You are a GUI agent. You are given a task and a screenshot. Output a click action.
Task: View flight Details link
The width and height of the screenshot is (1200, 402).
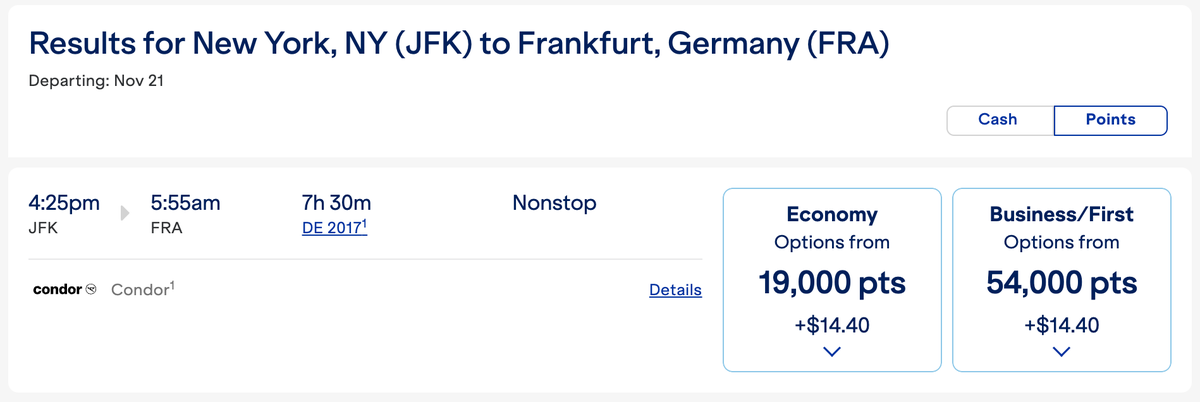[x=675, y=290]
